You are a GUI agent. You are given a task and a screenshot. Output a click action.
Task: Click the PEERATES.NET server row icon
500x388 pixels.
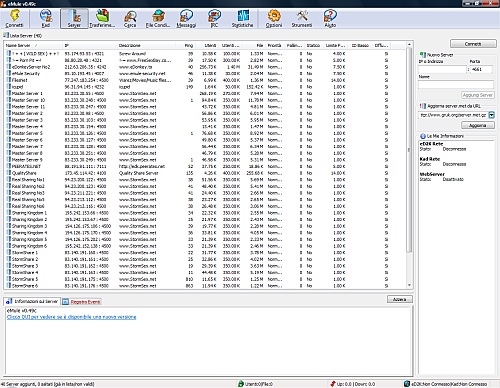(x=9, y=166)
